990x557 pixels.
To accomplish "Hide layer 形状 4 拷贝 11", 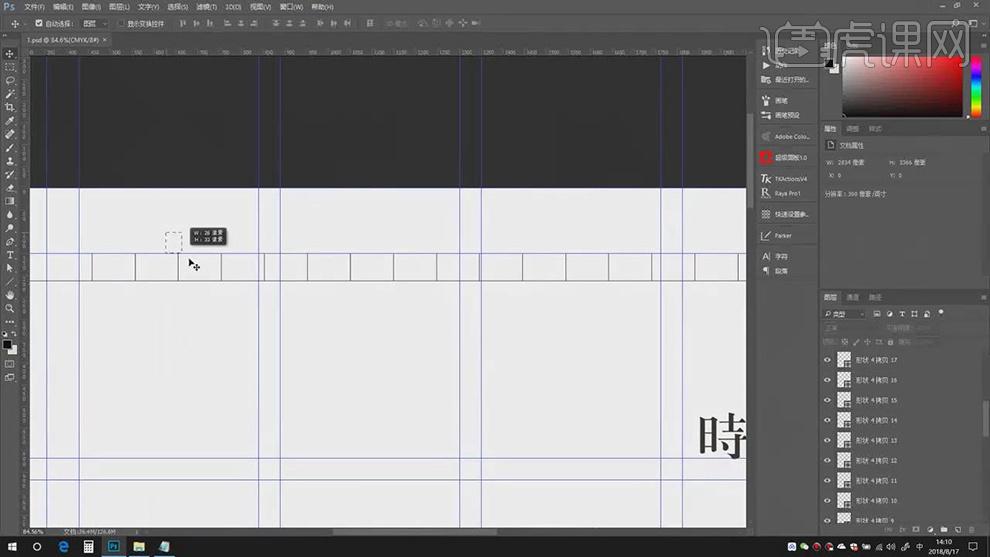I will [x=827, y=481].
